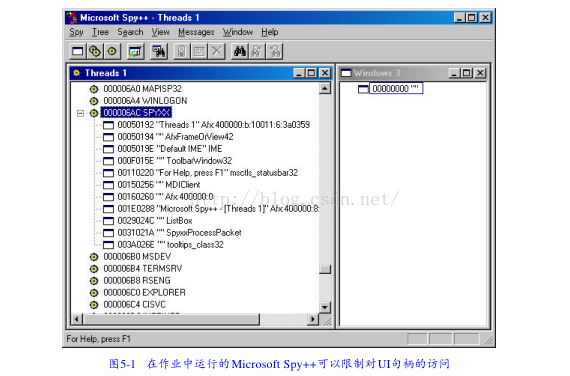570x376 pixels.
Task: Click the vertical scrollbar up arrow in Threads 1
Action: [325, 88]
